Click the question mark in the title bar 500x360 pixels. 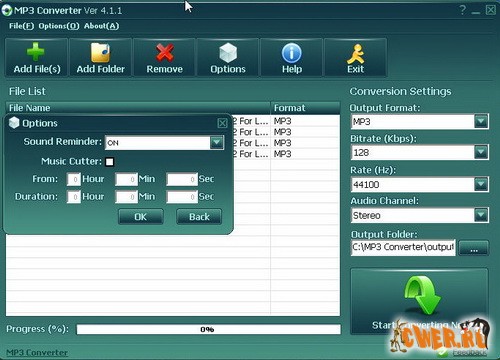[462, 10]
